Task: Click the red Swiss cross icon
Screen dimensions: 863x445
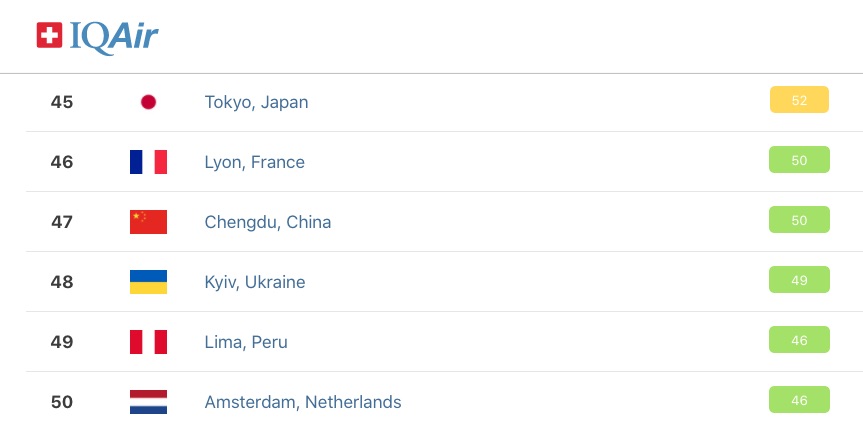Action: click(50, 35)
